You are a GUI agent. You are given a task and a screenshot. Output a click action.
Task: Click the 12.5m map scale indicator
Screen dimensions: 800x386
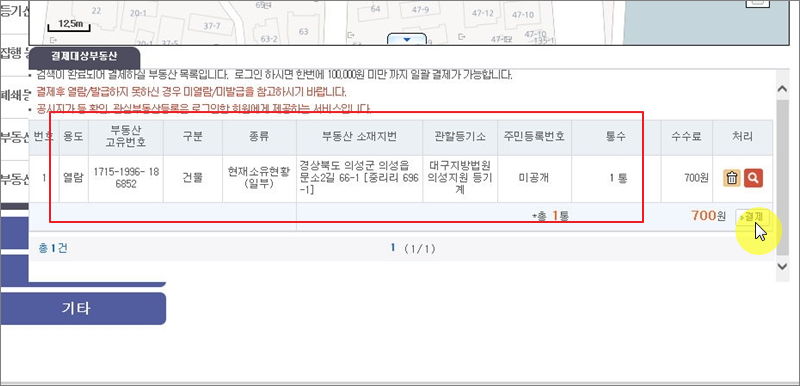[x=69, y=25]
